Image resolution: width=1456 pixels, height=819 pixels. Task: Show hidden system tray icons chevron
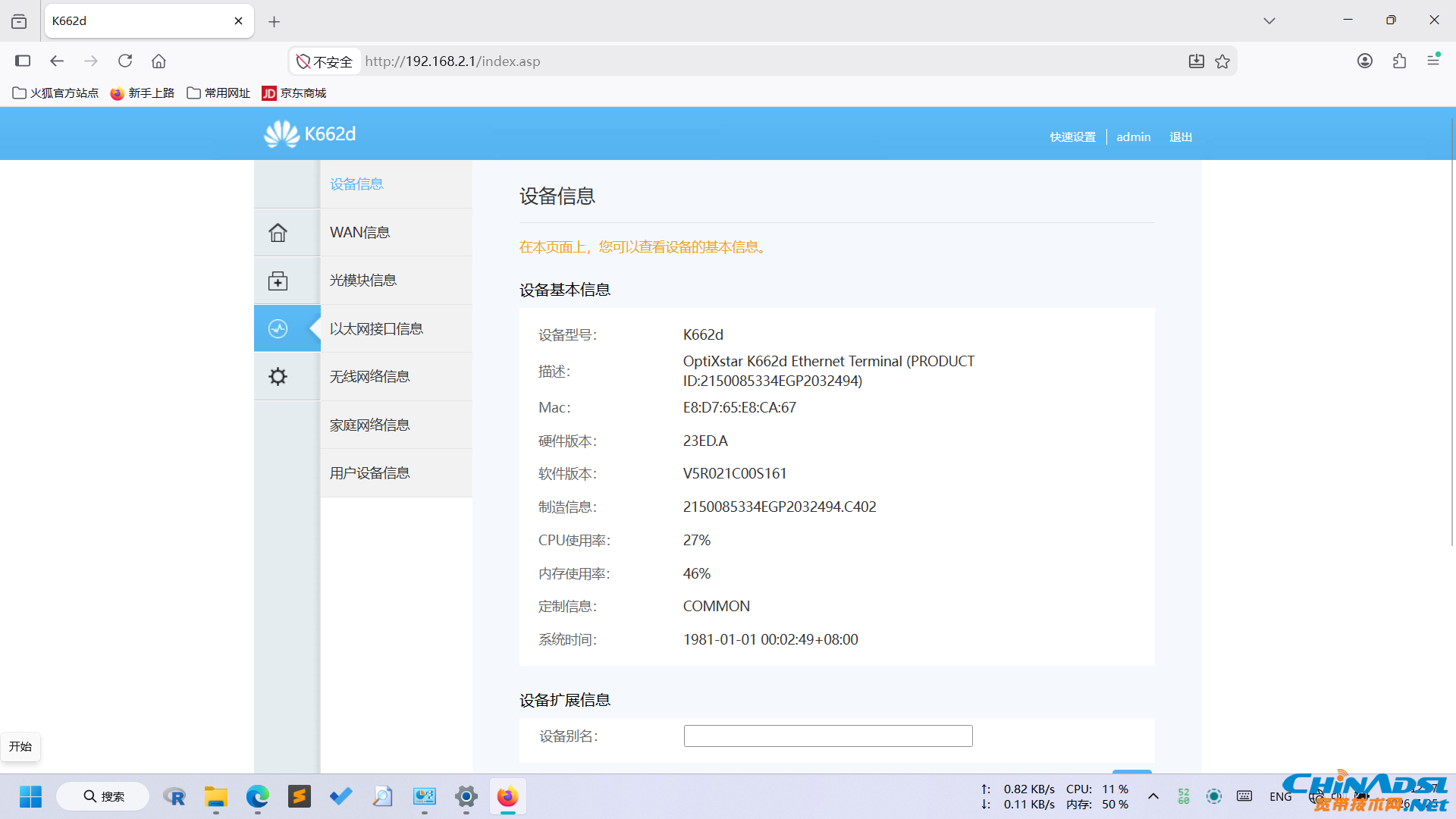pyautogui.click(x=1153, y=796)
